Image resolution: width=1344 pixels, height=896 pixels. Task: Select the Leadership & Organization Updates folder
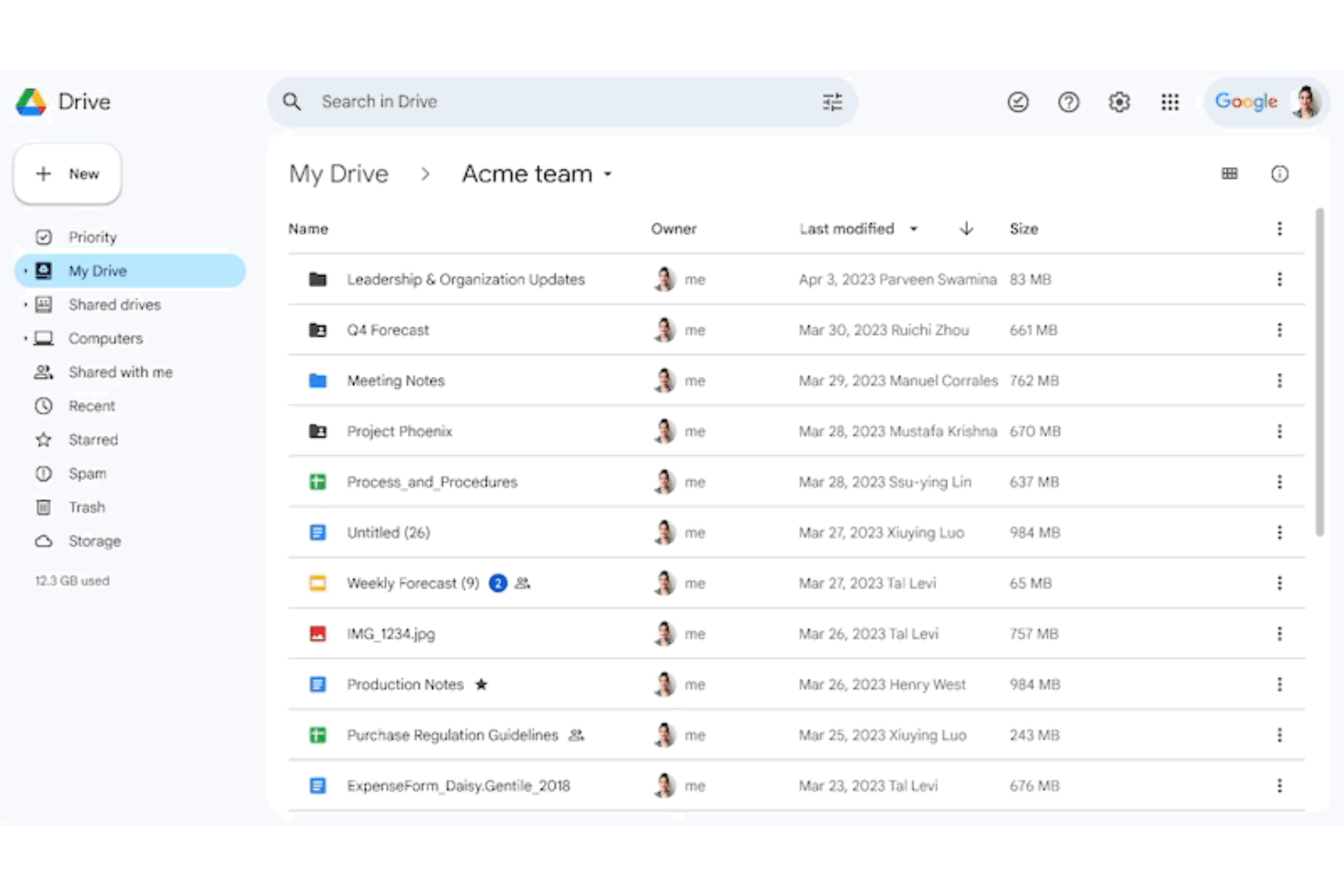[466, 280]
